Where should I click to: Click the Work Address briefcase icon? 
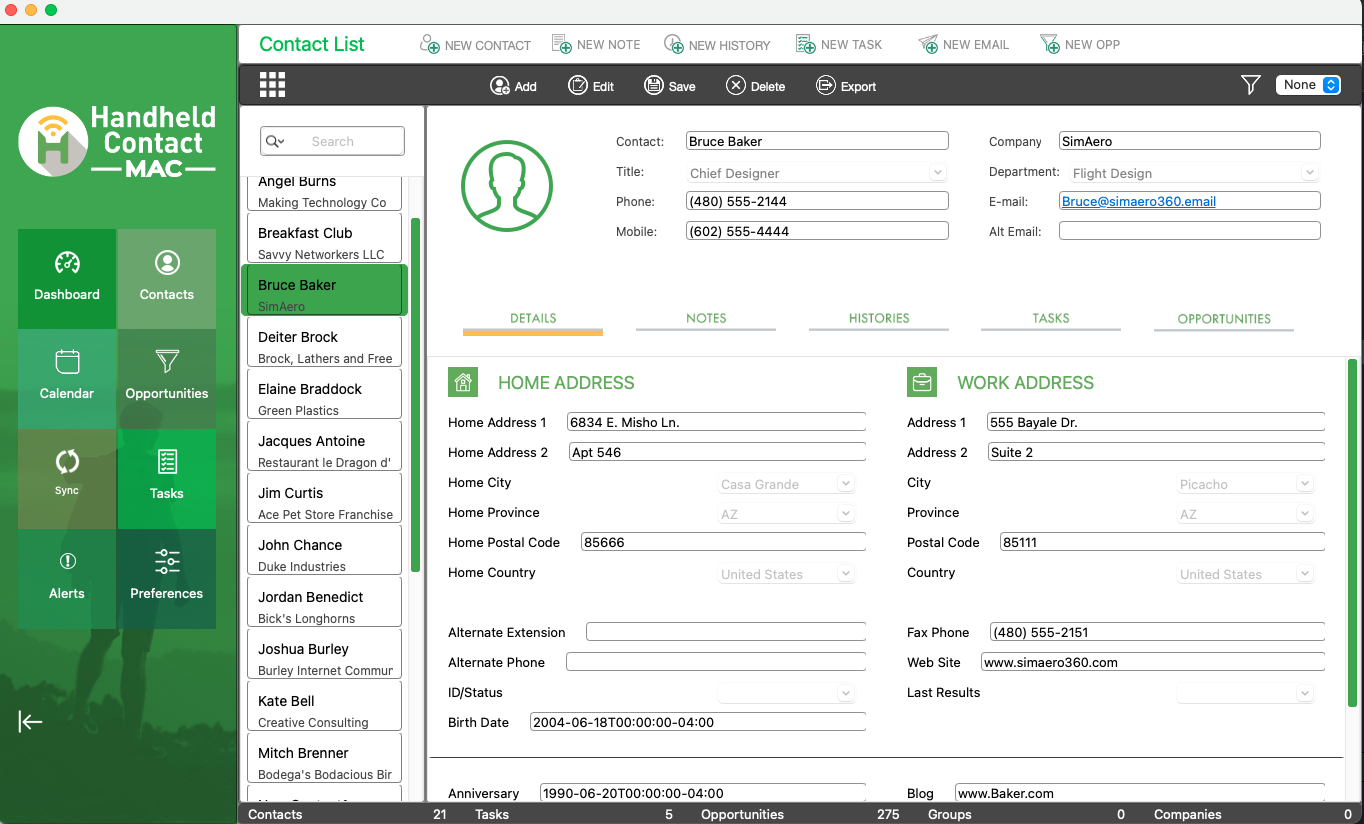point(921,382)
